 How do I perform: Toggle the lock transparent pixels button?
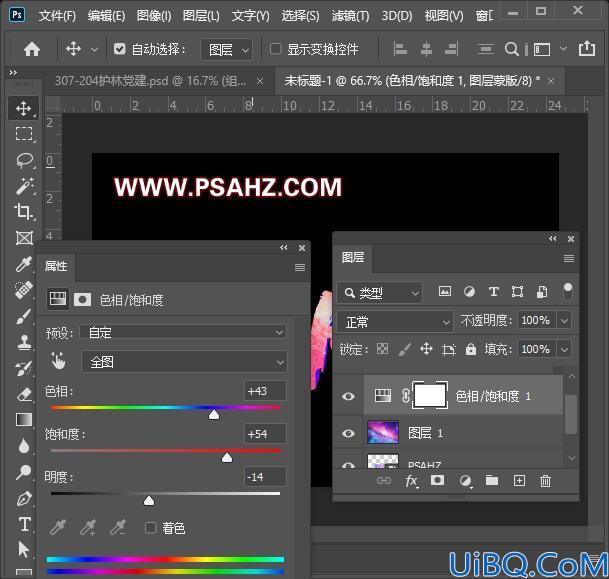[x=383, y=349]
